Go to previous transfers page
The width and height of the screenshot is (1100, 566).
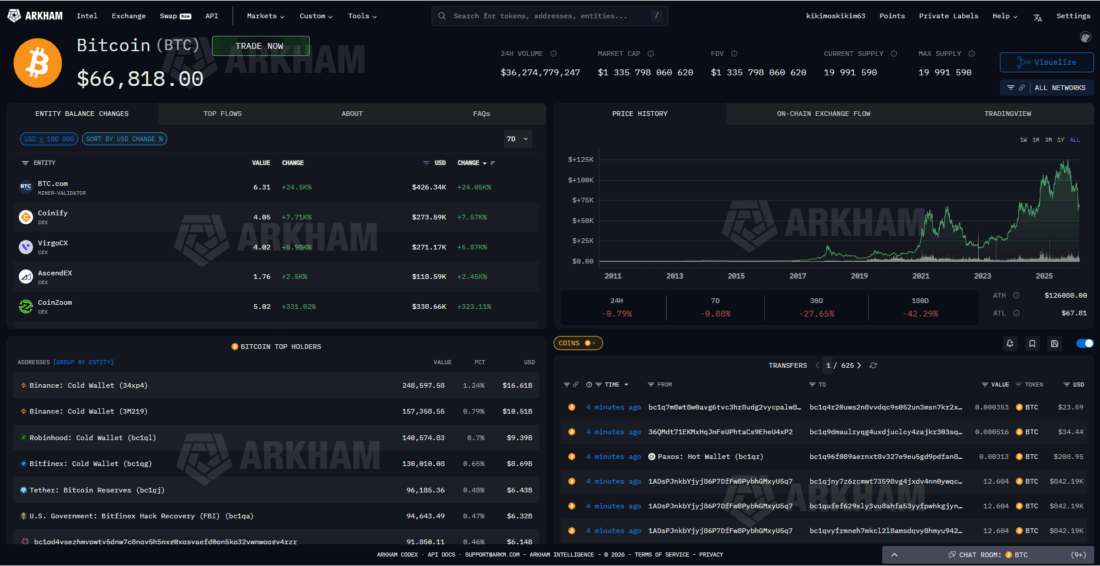pyautogui.click(x=817, y=365)
